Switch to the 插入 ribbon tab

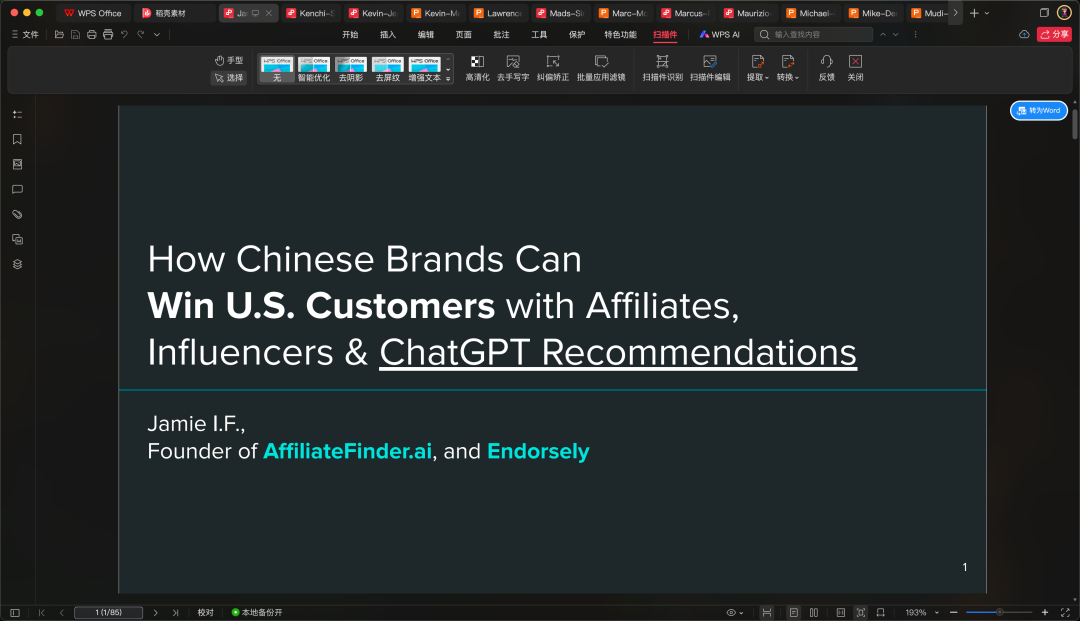click(x=388, y=34)
